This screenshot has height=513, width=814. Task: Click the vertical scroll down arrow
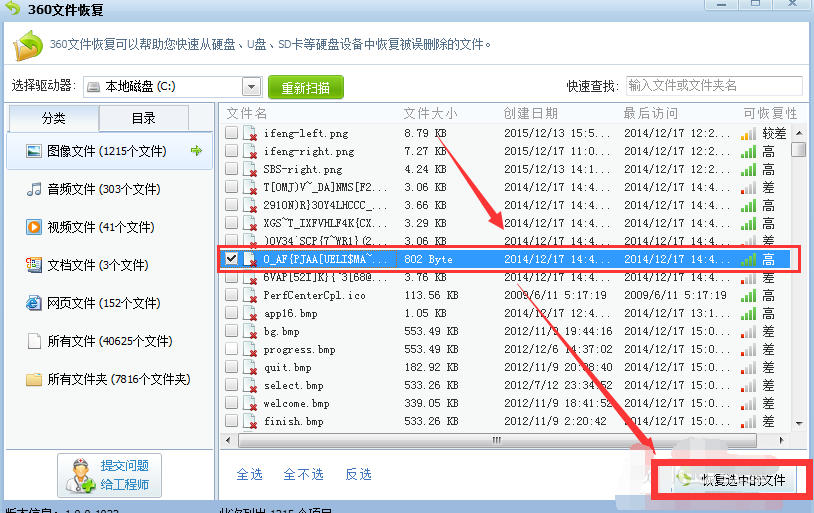click(x=799, y=424)
